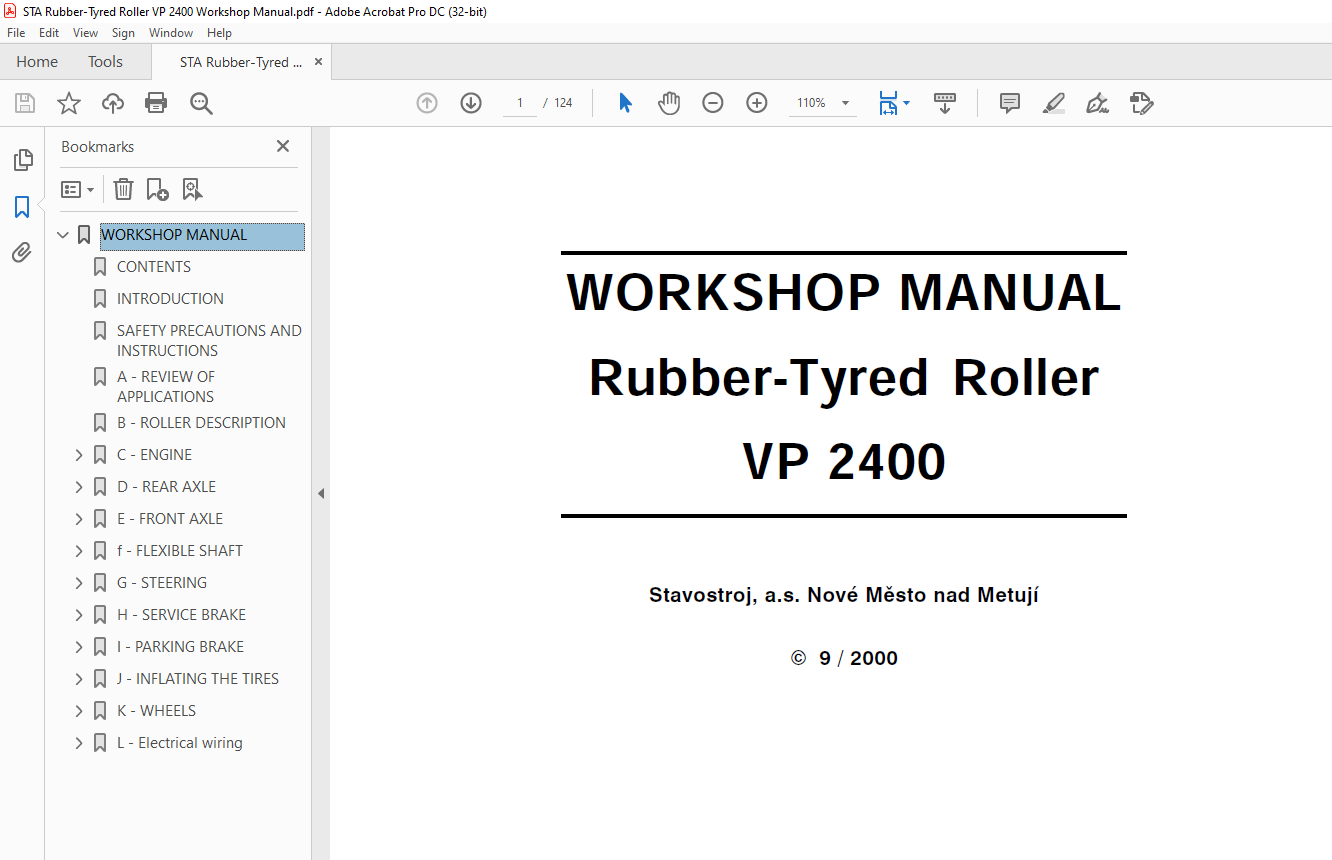Expand the L - Electrical wiring bookmark
This screenshot has height=860, width=1332.
(79, 743)
